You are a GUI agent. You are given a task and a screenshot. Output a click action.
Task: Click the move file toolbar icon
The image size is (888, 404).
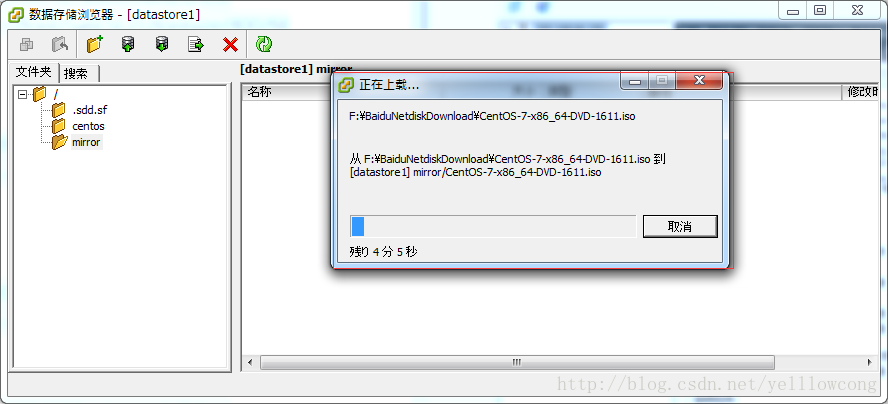[x=196, y=44]
